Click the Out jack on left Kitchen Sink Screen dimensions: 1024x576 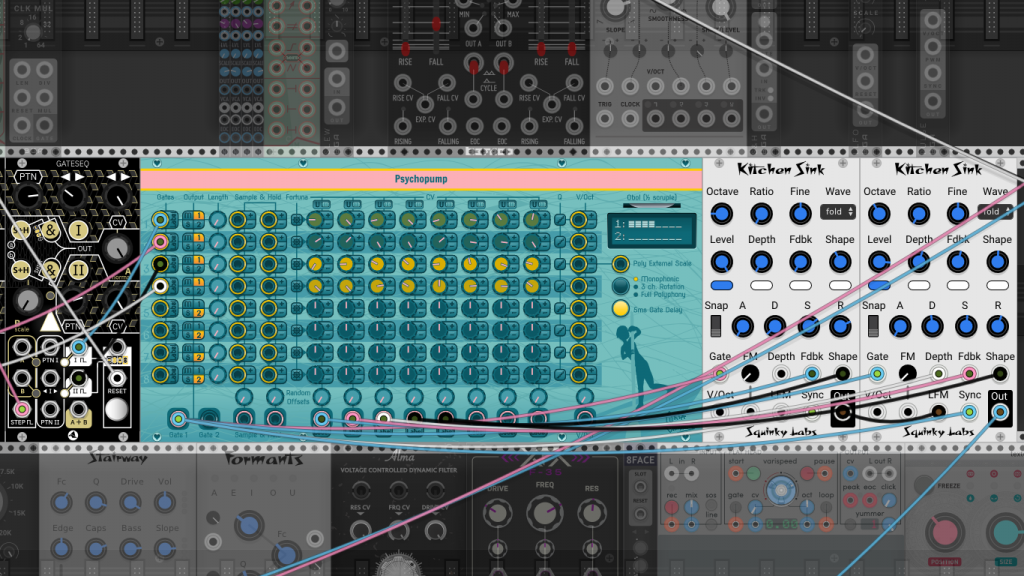[842, 412]
